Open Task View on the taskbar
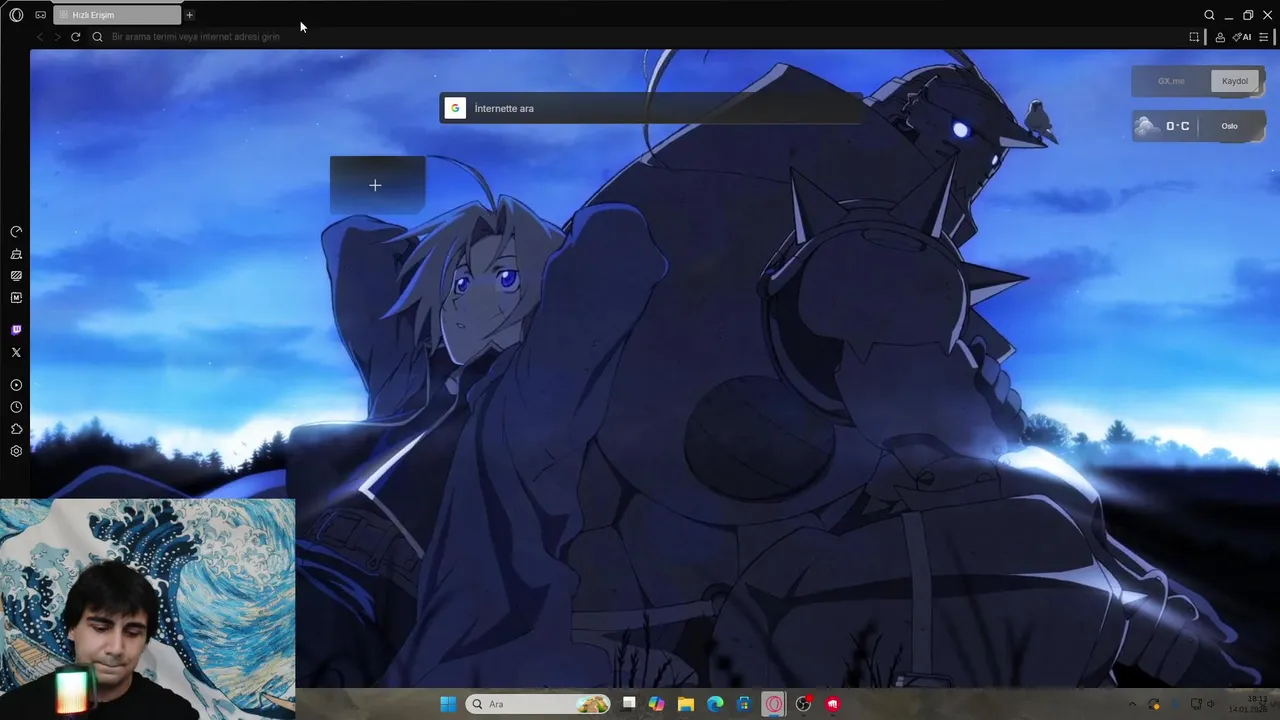Image resolution: width=1280 pixels, height=720 pixels. pyautogui.click(x=628, y=704)
